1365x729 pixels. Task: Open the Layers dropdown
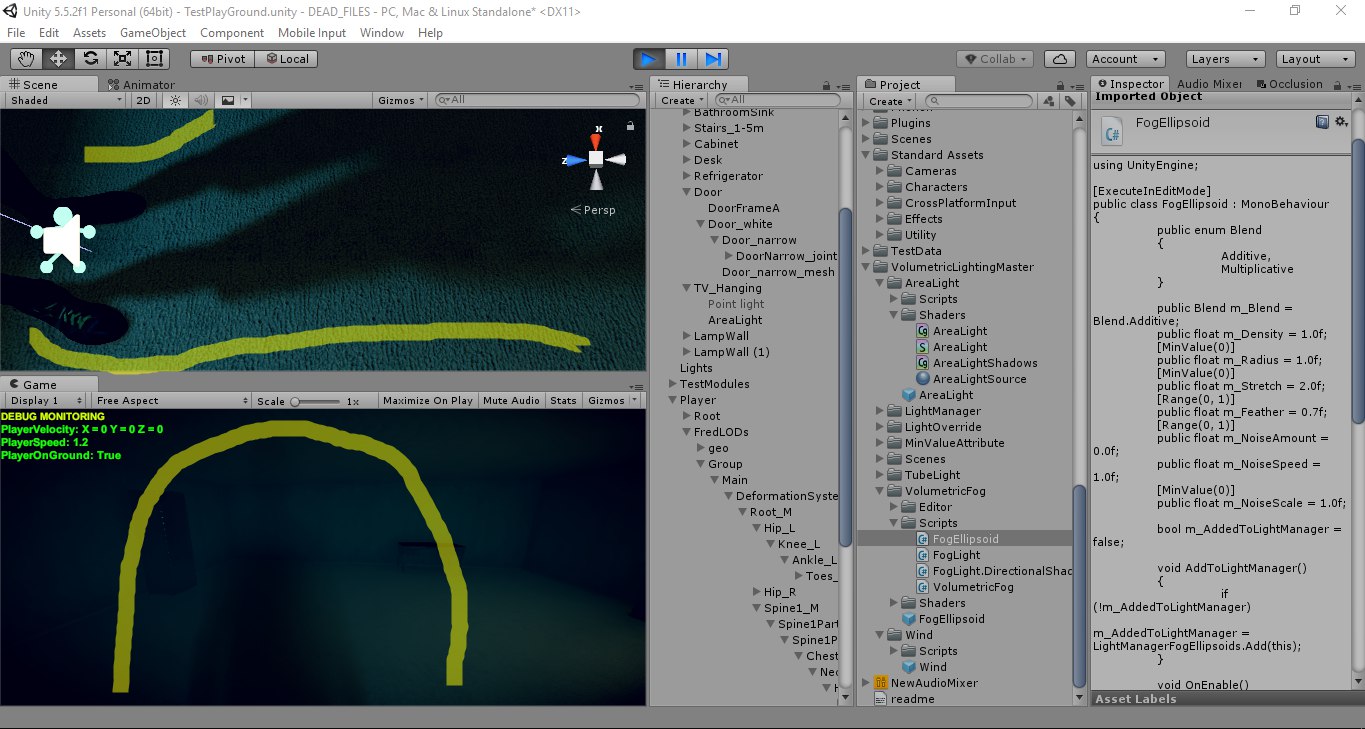(x=1225, y=59)
